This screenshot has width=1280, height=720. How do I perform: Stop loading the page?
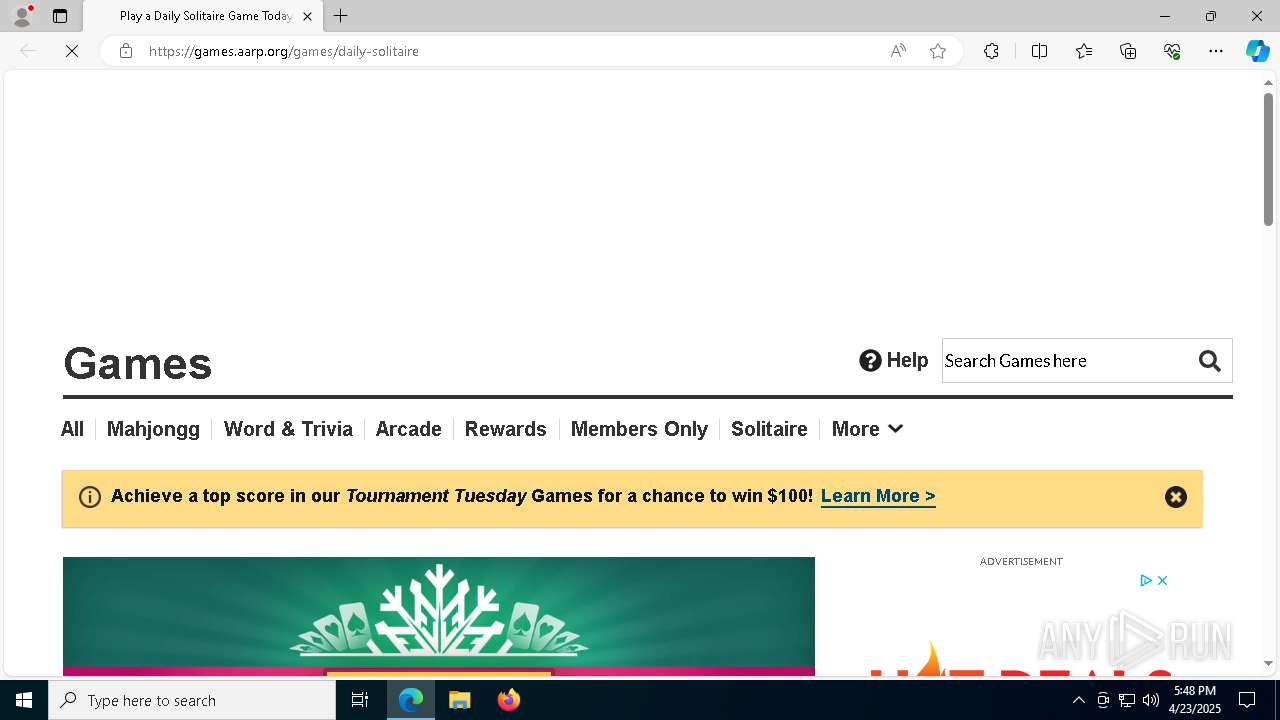click(x=72, y=51)
